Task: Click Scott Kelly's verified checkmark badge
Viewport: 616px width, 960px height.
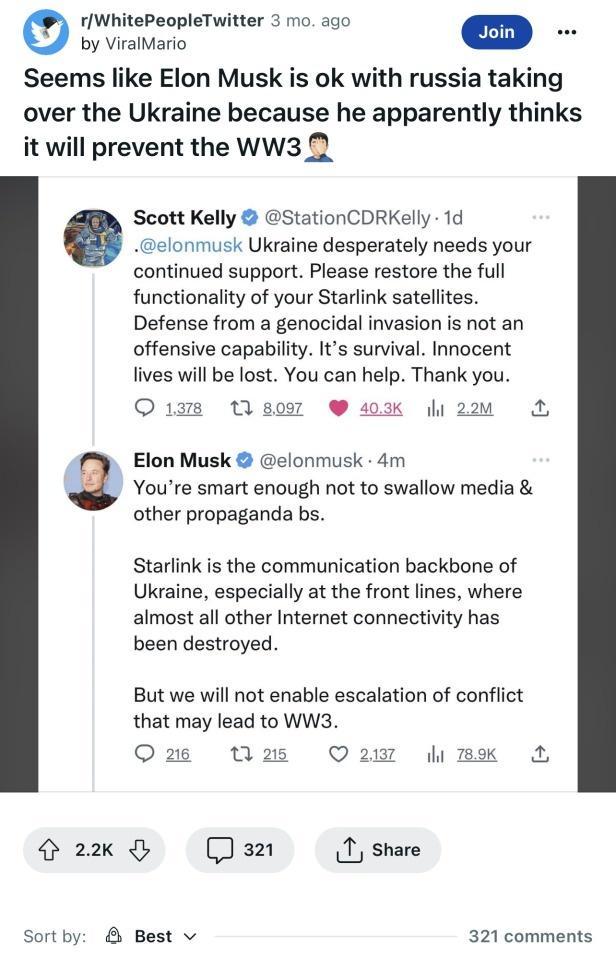Action: (248, 217)
